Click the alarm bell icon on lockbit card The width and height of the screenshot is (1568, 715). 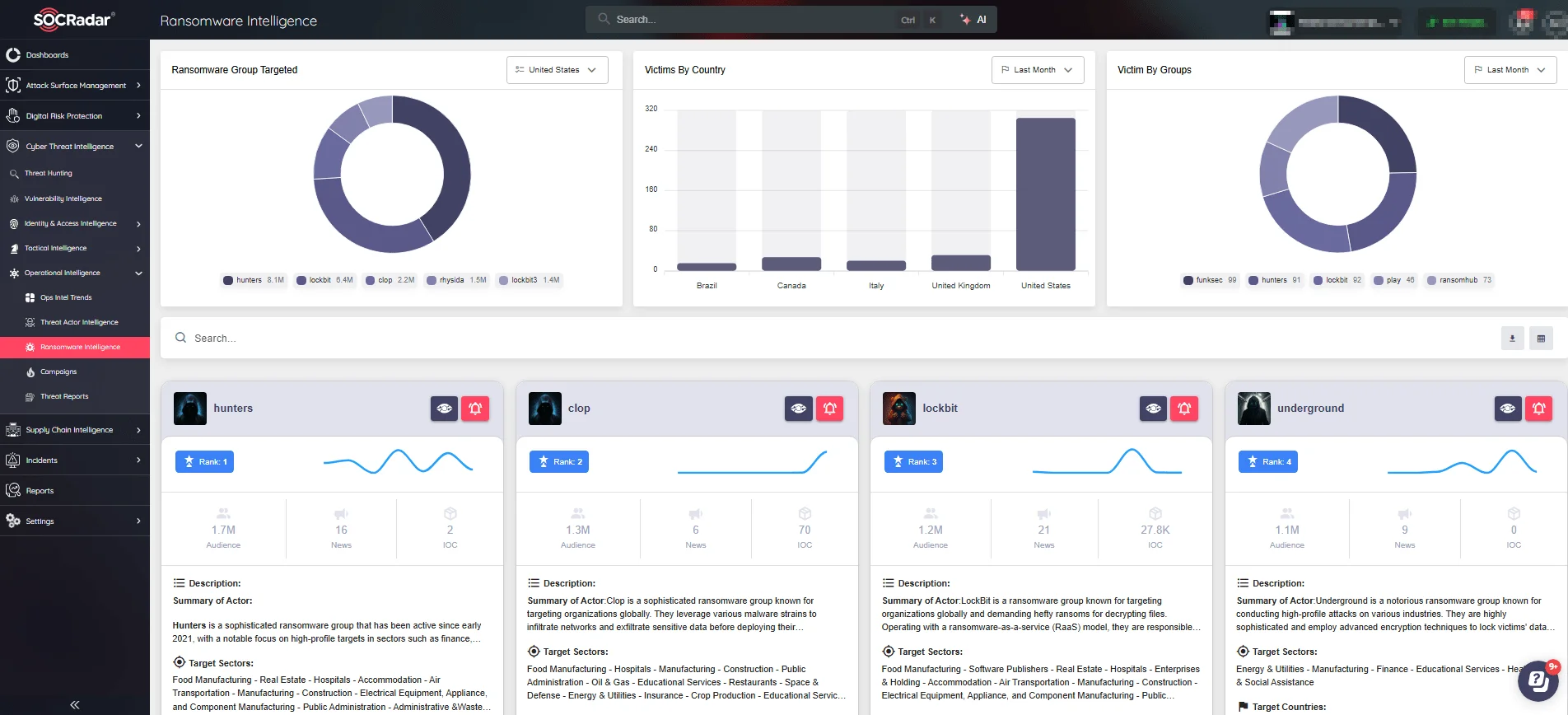[x=1184, y=409]
